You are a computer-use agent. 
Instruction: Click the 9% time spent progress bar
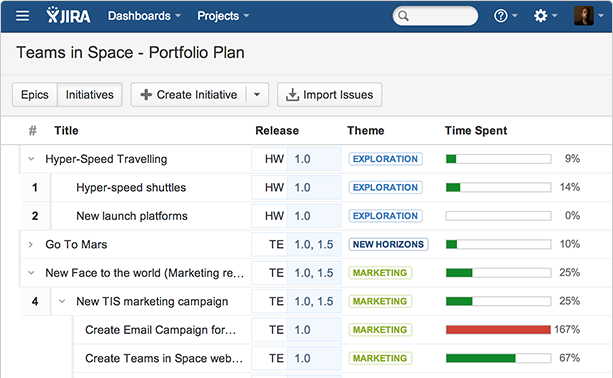click(x=498, y=159)
